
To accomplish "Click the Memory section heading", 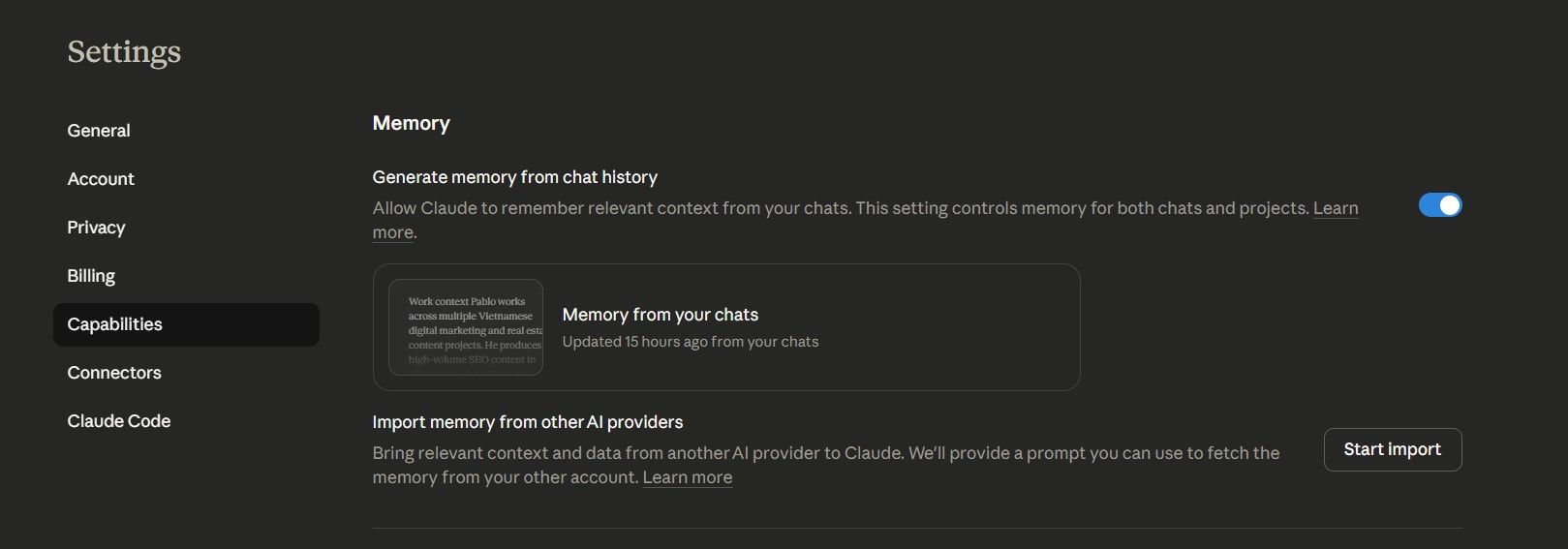I will coord(411,123).
